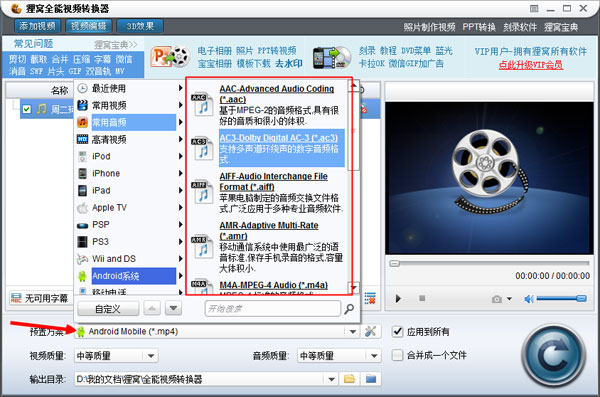Expand the 视频质量 dropdown

(151, 356)
